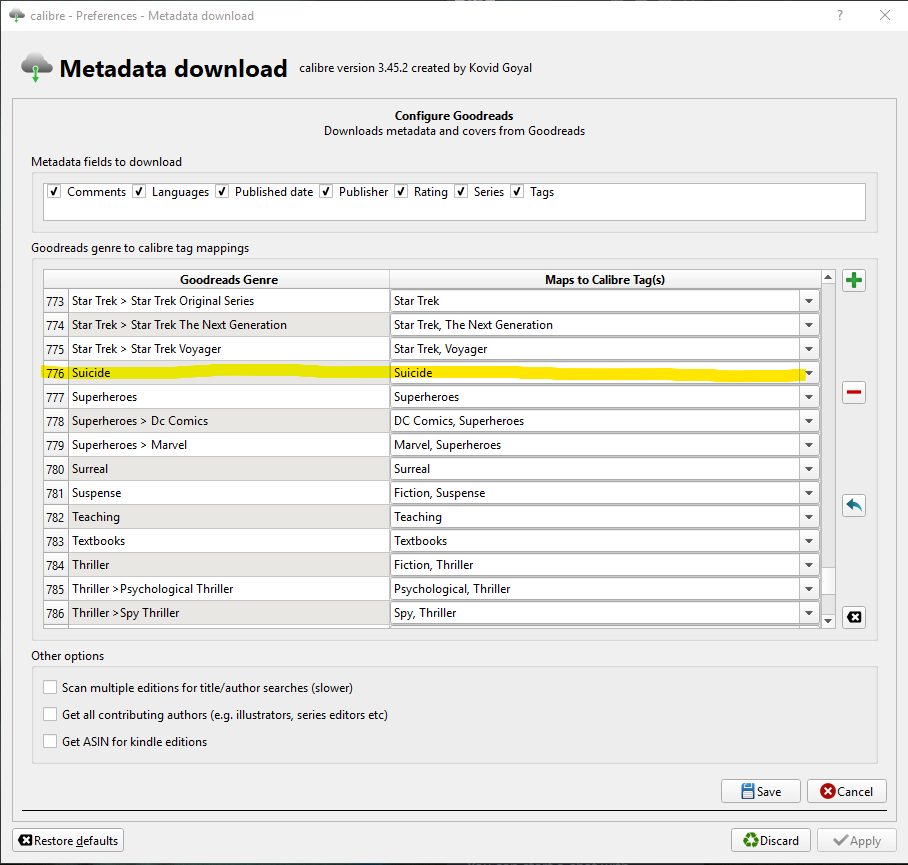Screen dimensions: 908x865
Task: Open dropdown for Psychological, Thriller tags
Action: click(809, 589)
